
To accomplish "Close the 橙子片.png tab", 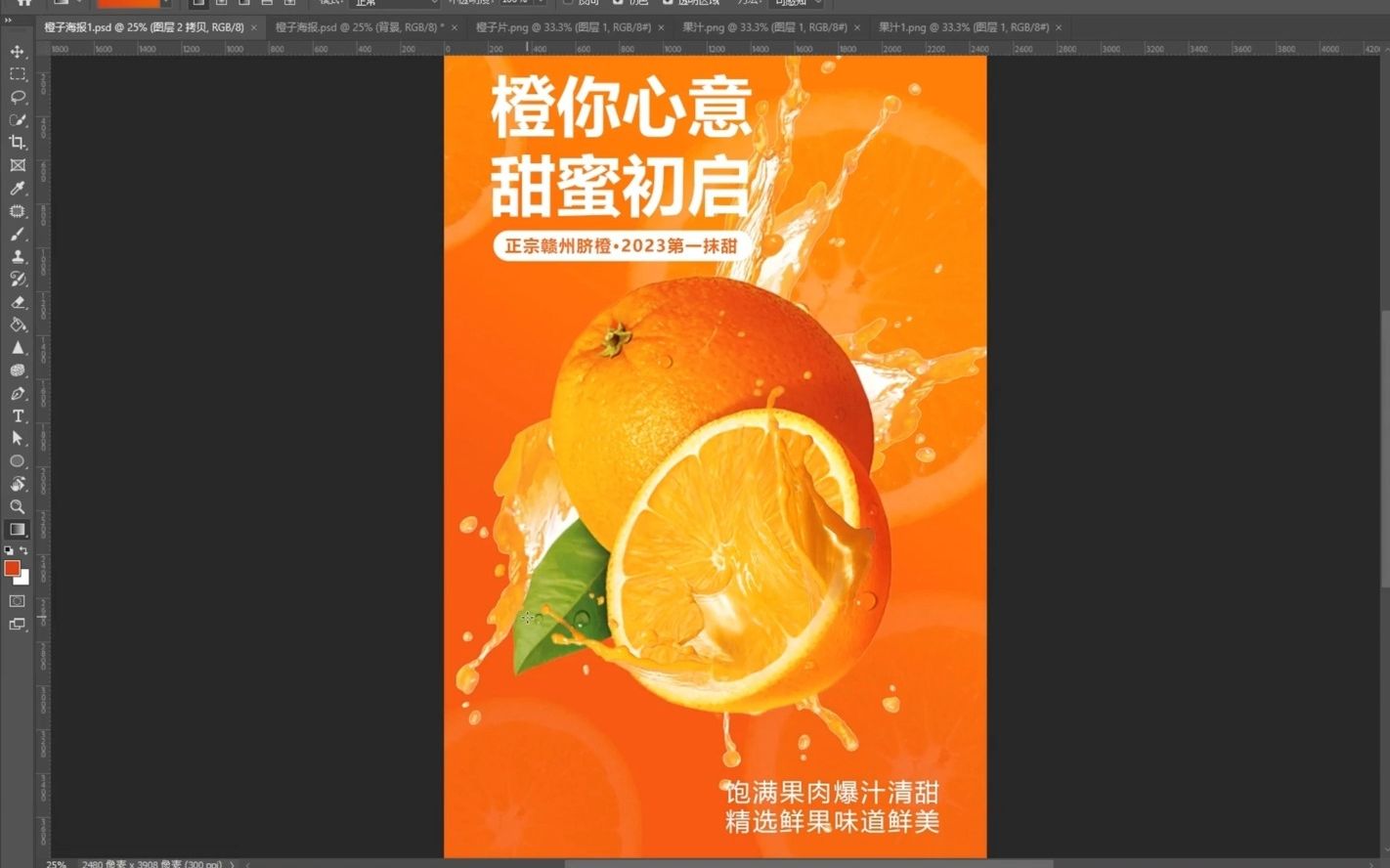I will (662, 27).
